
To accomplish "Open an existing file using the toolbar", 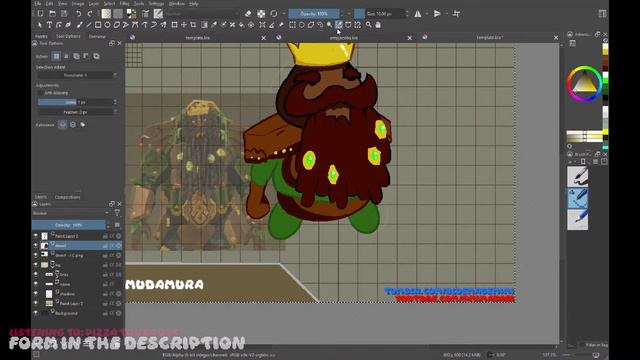I will 52,14.
